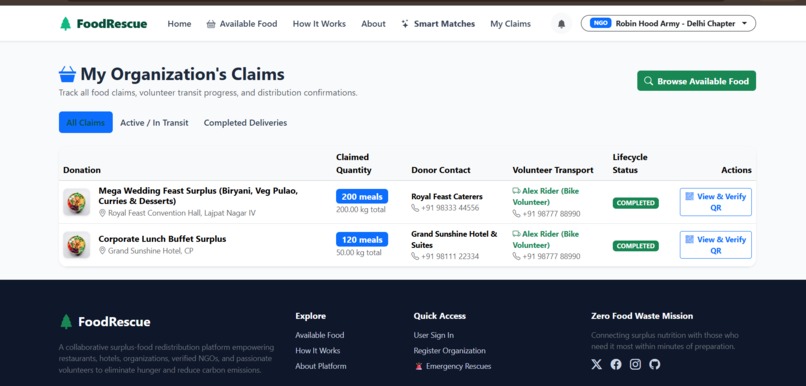Open the X (Twitter) social icon
The image size is (806, 386).
(596, 364)
